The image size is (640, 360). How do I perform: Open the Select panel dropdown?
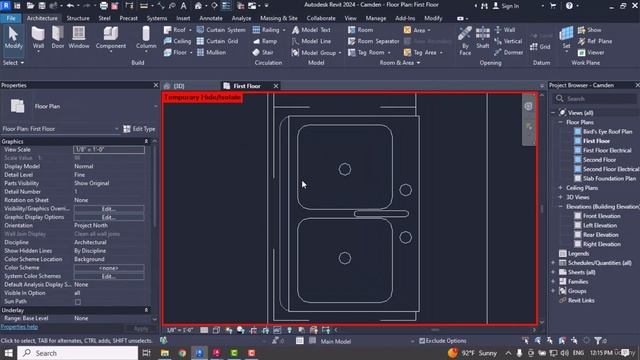click(13, 63)
